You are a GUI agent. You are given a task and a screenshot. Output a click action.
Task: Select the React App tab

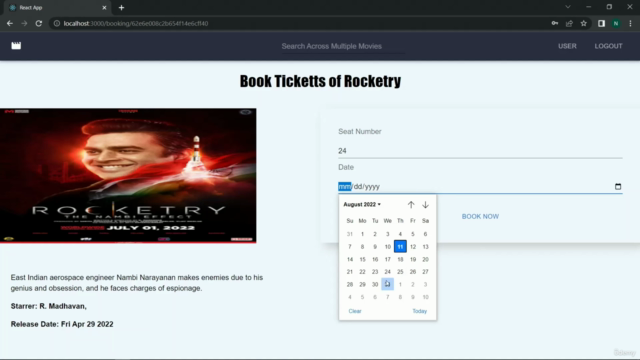(57, 8)
